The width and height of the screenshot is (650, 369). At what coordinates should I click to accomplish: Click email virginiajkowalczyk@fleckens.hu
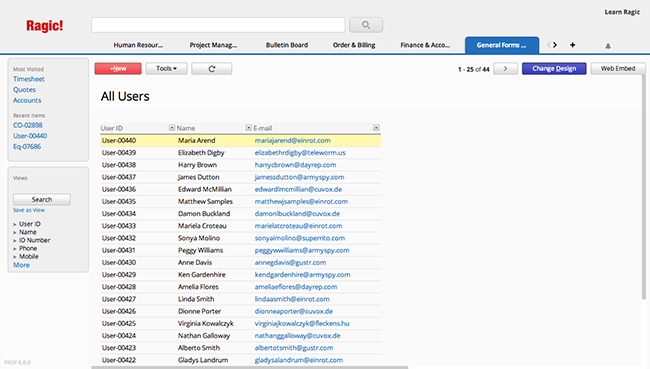point(302,323)
